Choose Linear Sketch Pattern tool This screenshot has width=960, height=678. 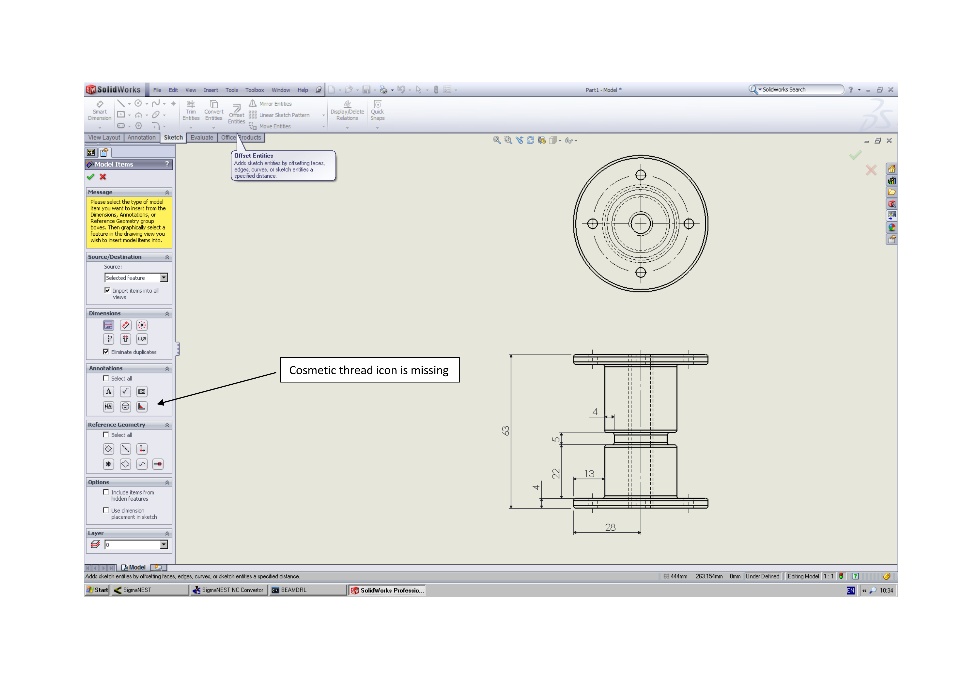279,115
